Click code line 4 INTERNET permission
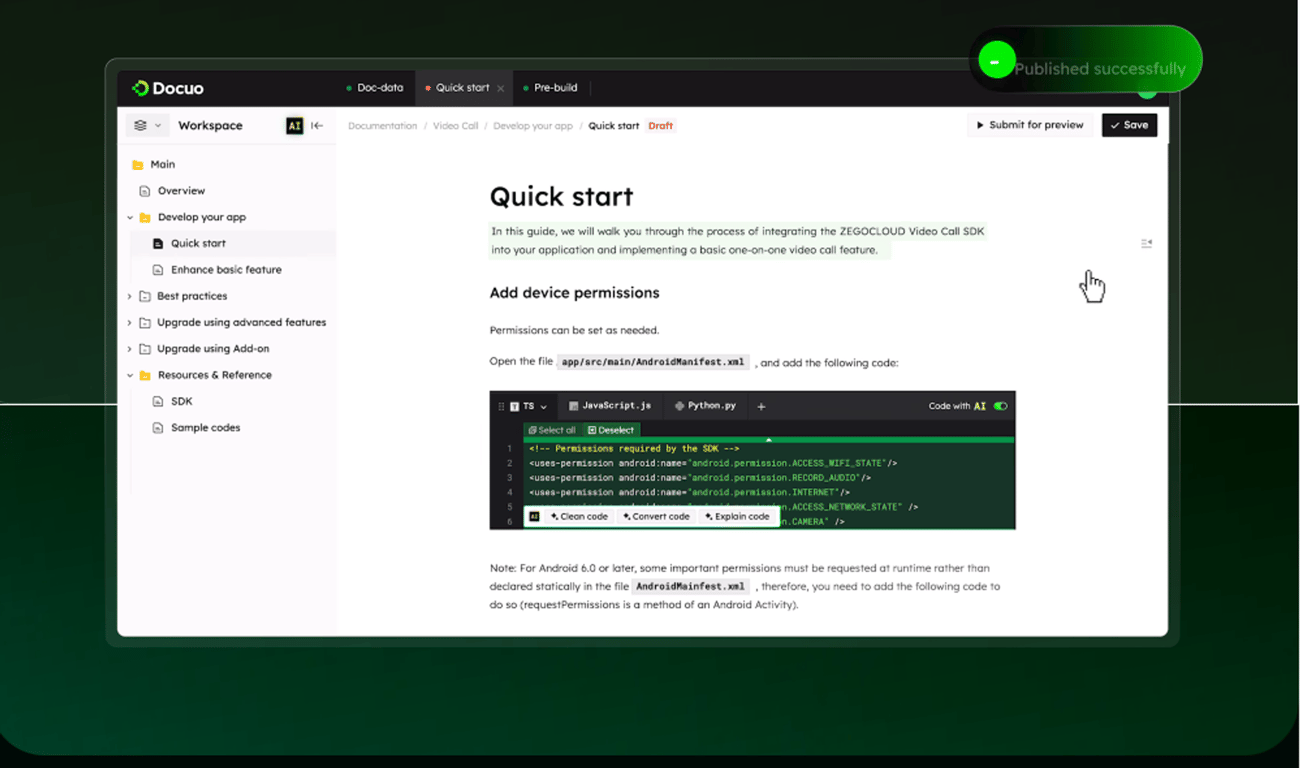The width and height of the screenshot is (1300, 768). [x=690, y=492]
